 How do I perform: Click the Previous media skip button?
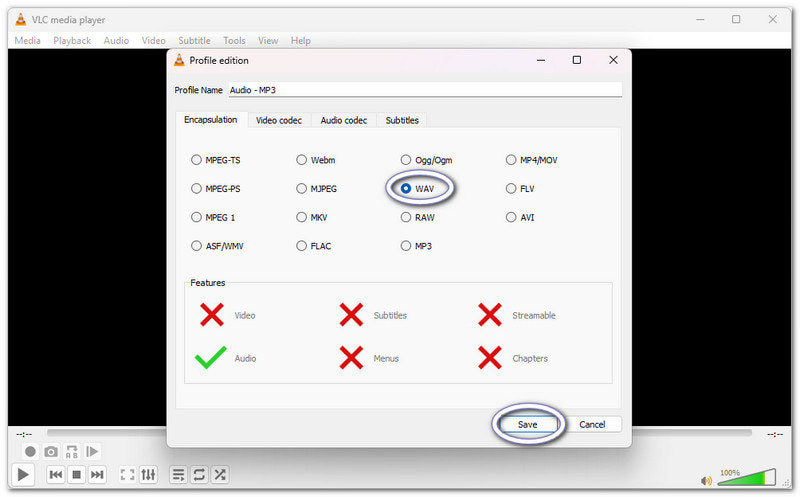pos(56,475)
